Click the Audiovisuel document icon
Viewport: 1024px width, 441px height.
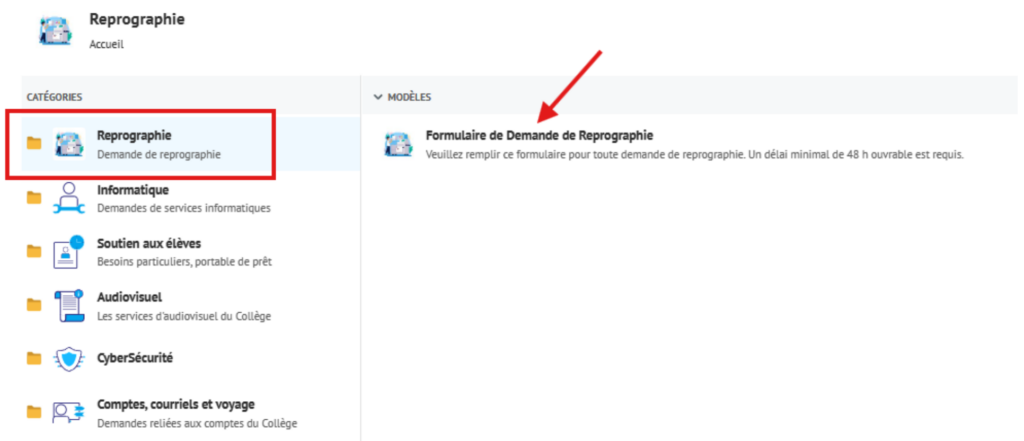69,305
